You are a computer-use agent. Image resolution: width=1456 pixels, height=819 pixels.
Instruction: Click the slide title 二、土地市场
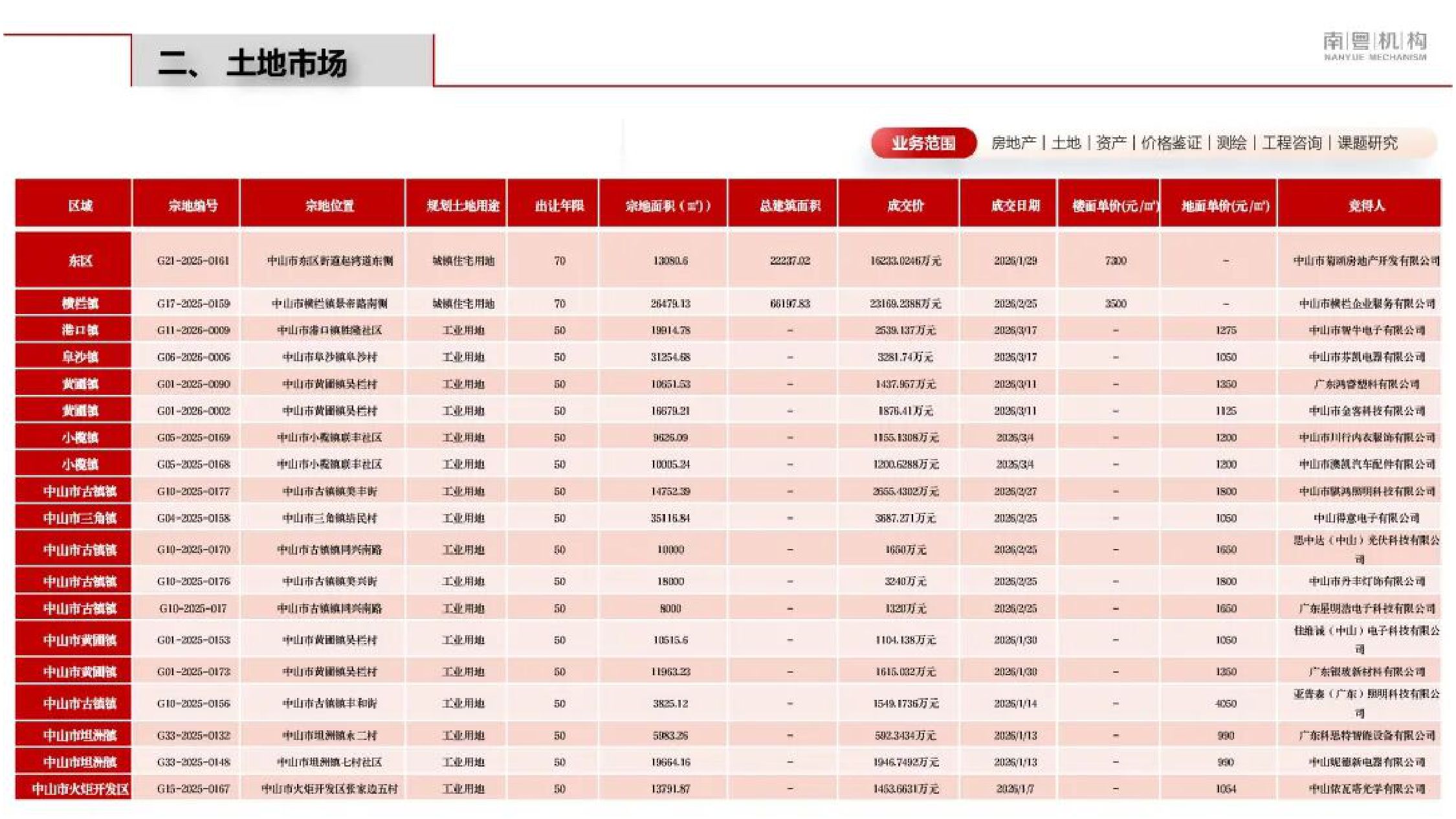click(252, 63)
